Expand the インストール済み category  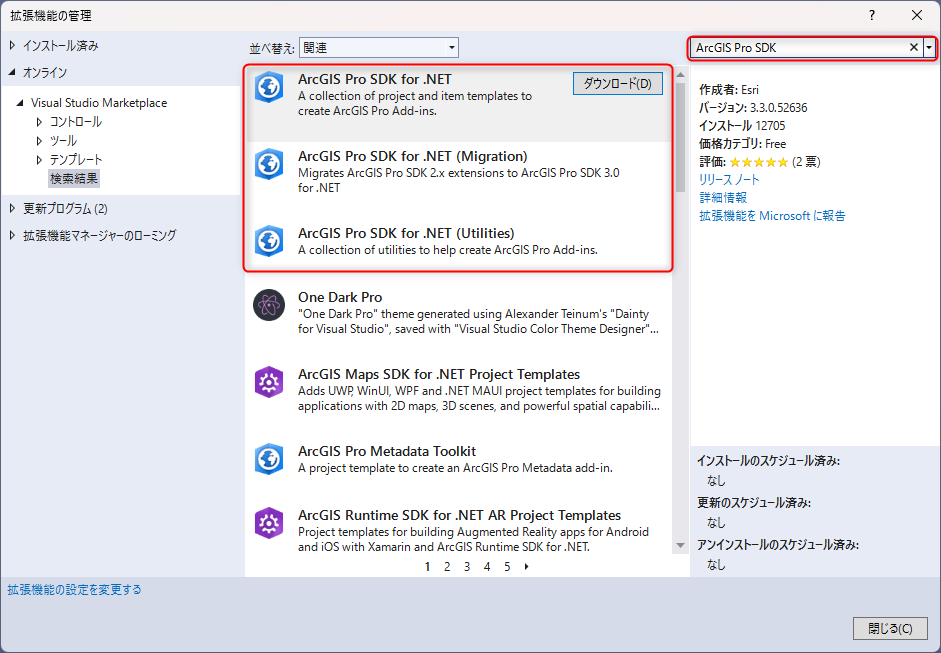13,46
